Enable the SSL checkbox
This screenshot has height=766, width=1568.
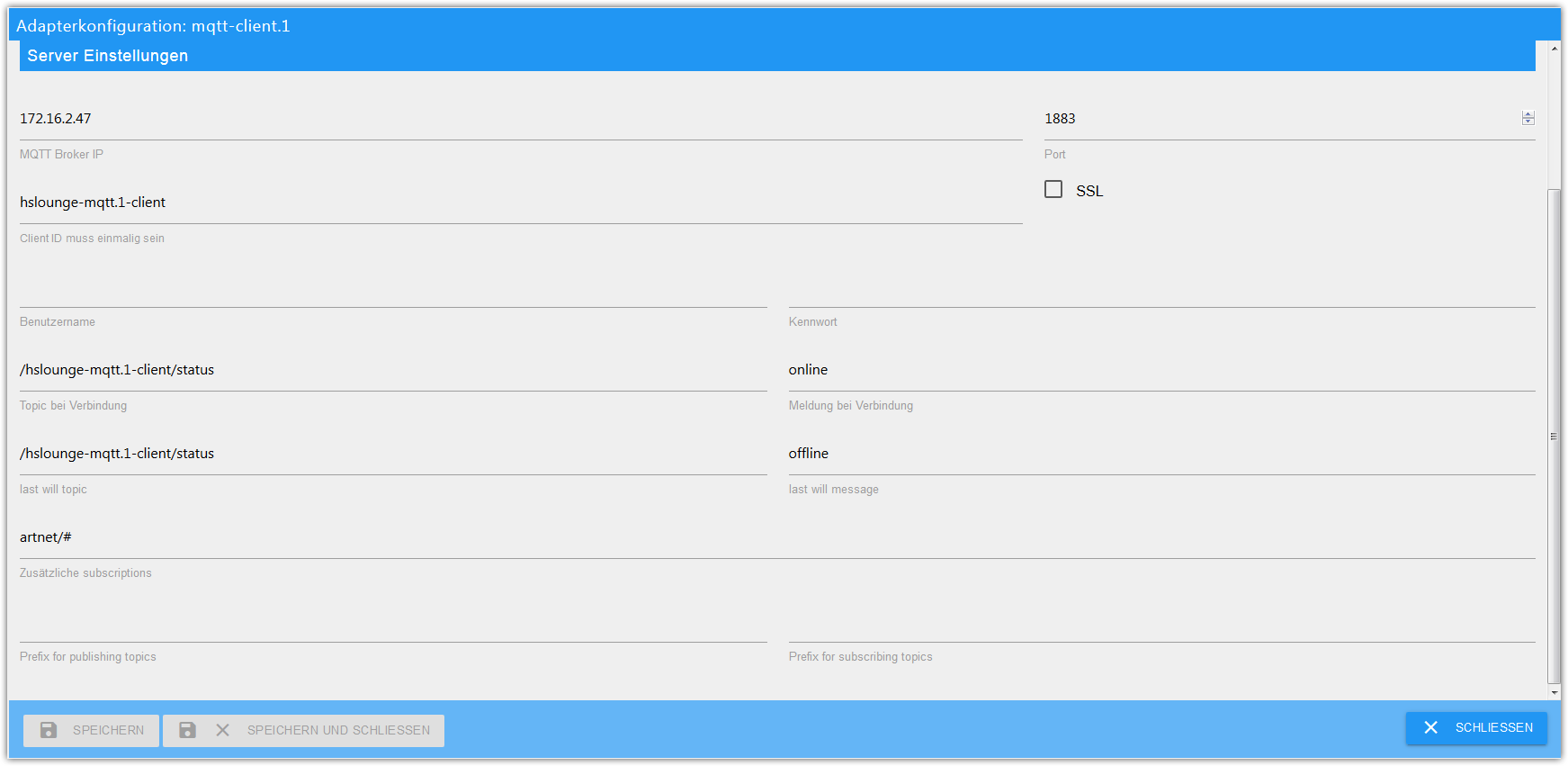click(x=1053, y=189)
